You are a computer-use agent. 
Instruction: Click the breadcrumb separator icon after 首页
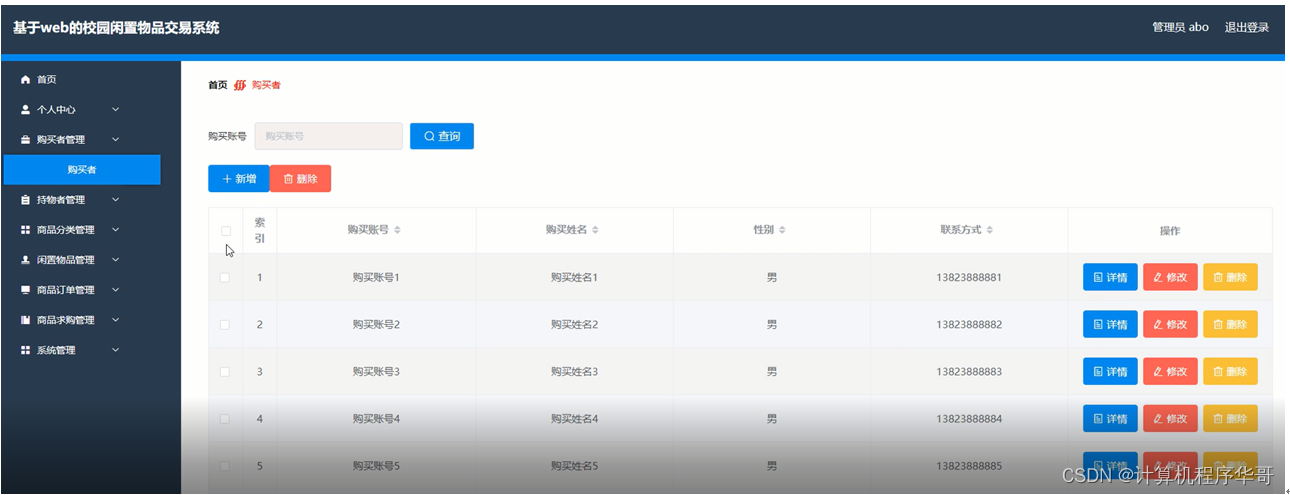pyautogui.click(x=240, y=85)
